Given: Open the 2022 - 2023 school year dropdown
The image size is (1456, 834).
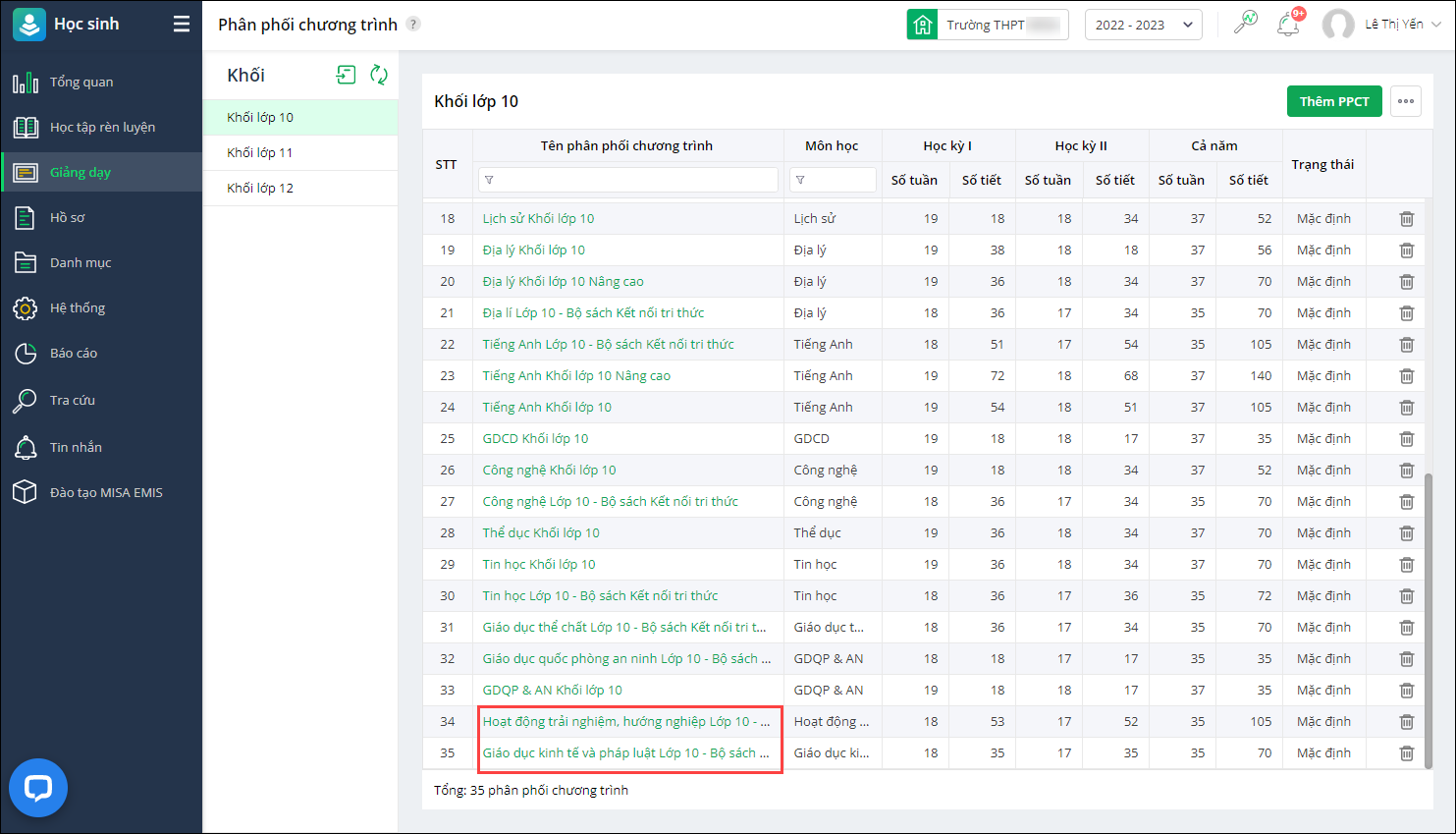Looking at the screenshot, I should click(x=1143, y=25).
